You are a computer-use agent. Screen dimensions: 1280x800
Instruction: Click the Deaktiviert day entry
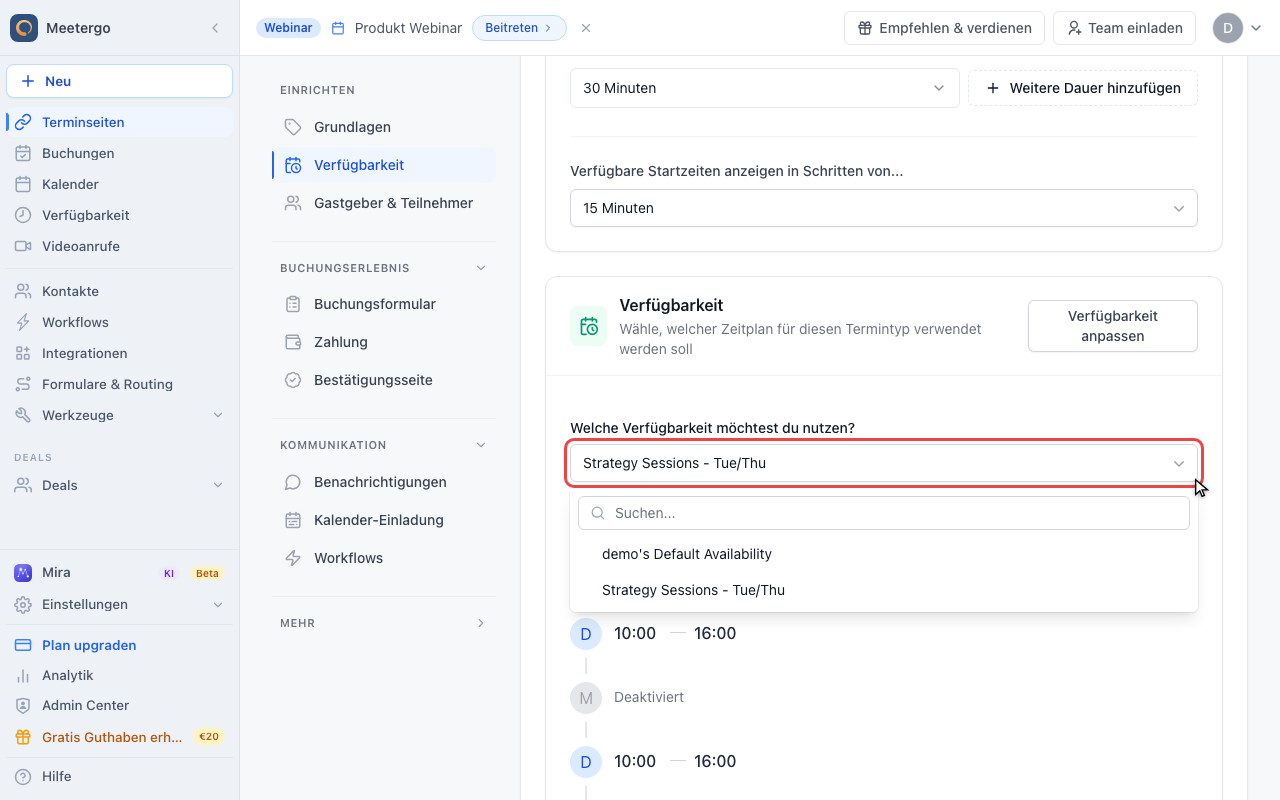[x=649, y=697]
